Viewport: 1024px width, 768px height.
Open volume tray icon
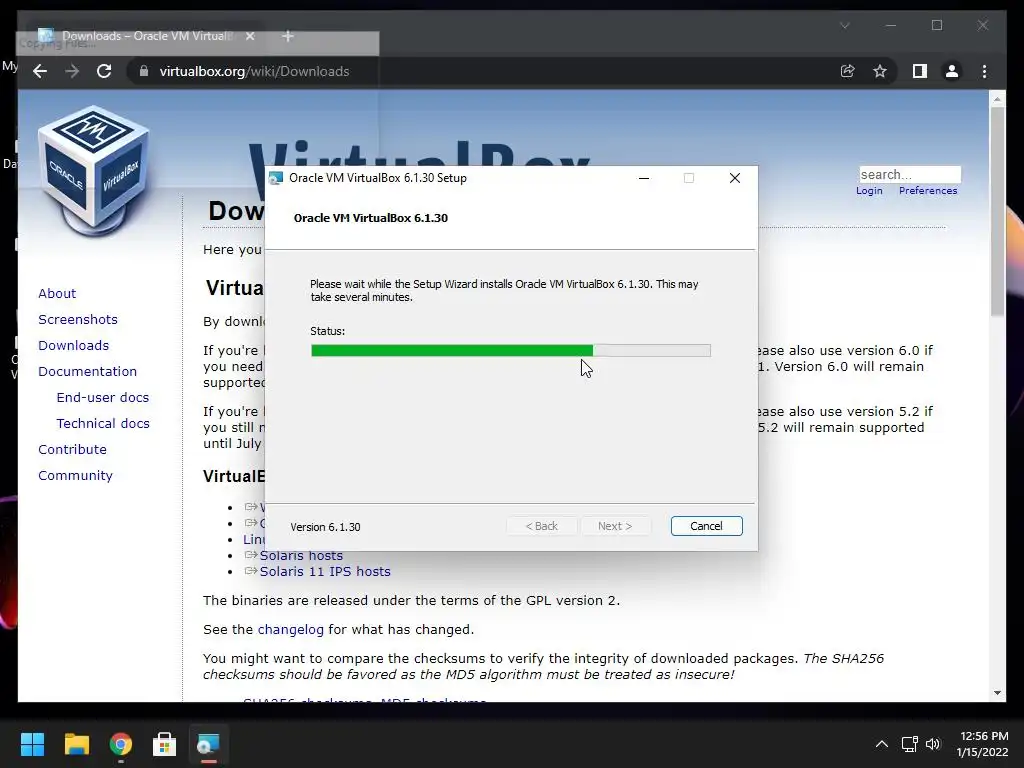pyautogui.click(x=933, y=744)
